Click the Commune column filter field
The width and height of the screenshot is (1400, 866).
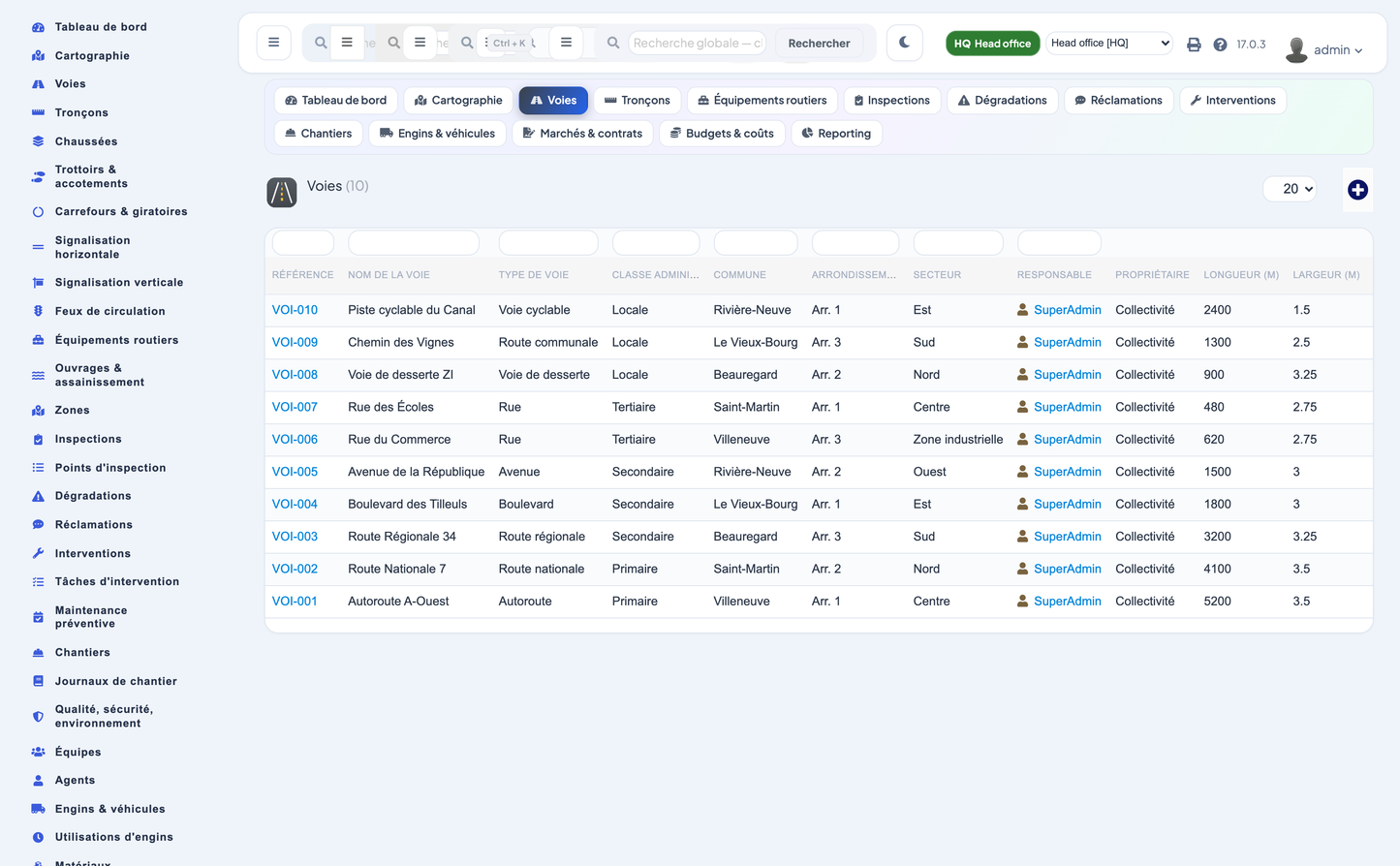click(756, 242)
